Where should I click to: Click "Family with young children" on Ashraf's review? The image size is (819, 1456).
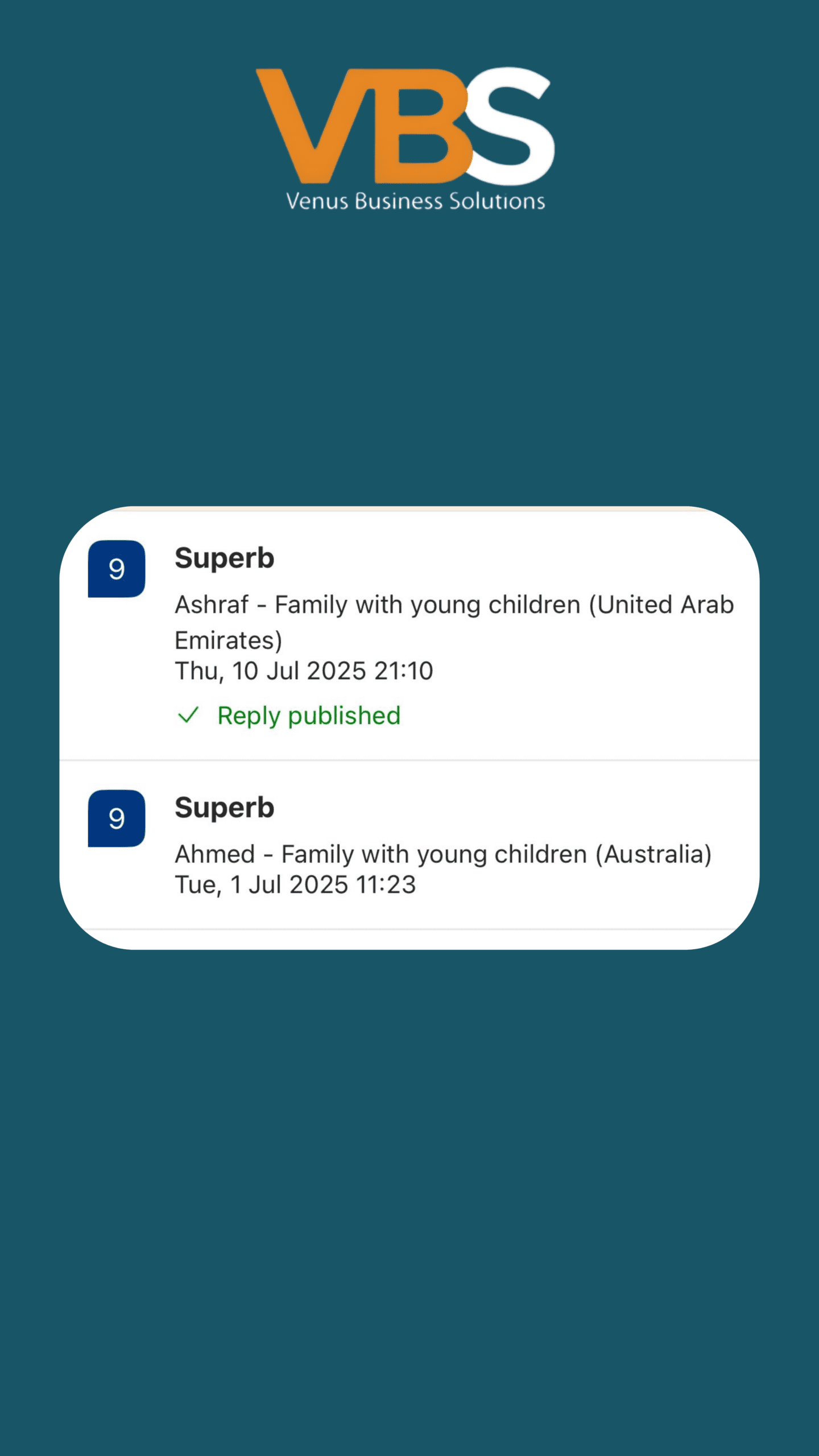click(x=428, y=605)
